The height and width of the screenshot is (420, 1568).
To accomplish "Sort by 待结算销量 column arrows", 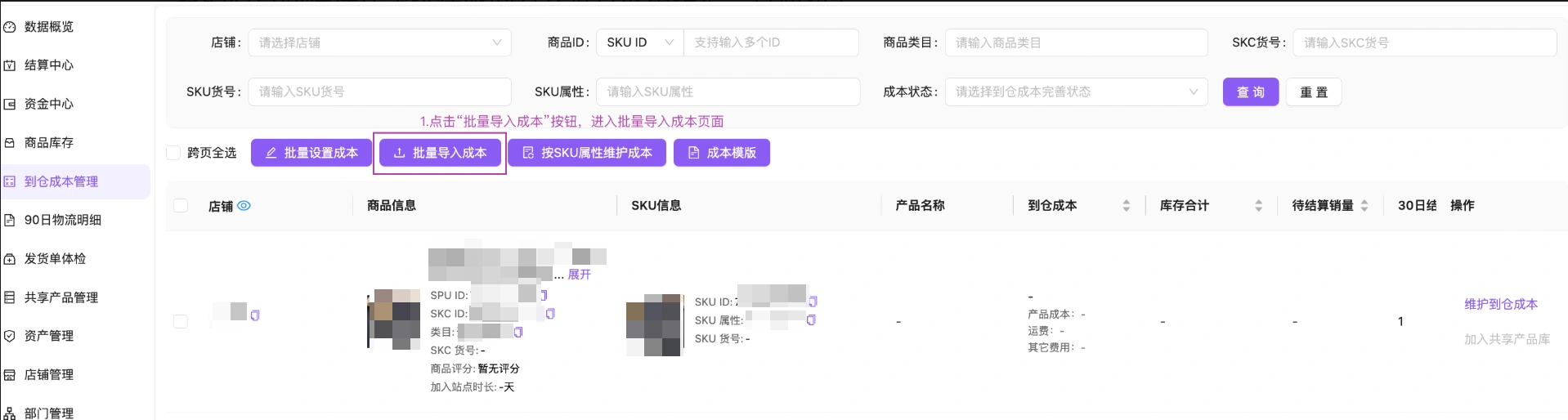I will click(x=1364, y=206).
